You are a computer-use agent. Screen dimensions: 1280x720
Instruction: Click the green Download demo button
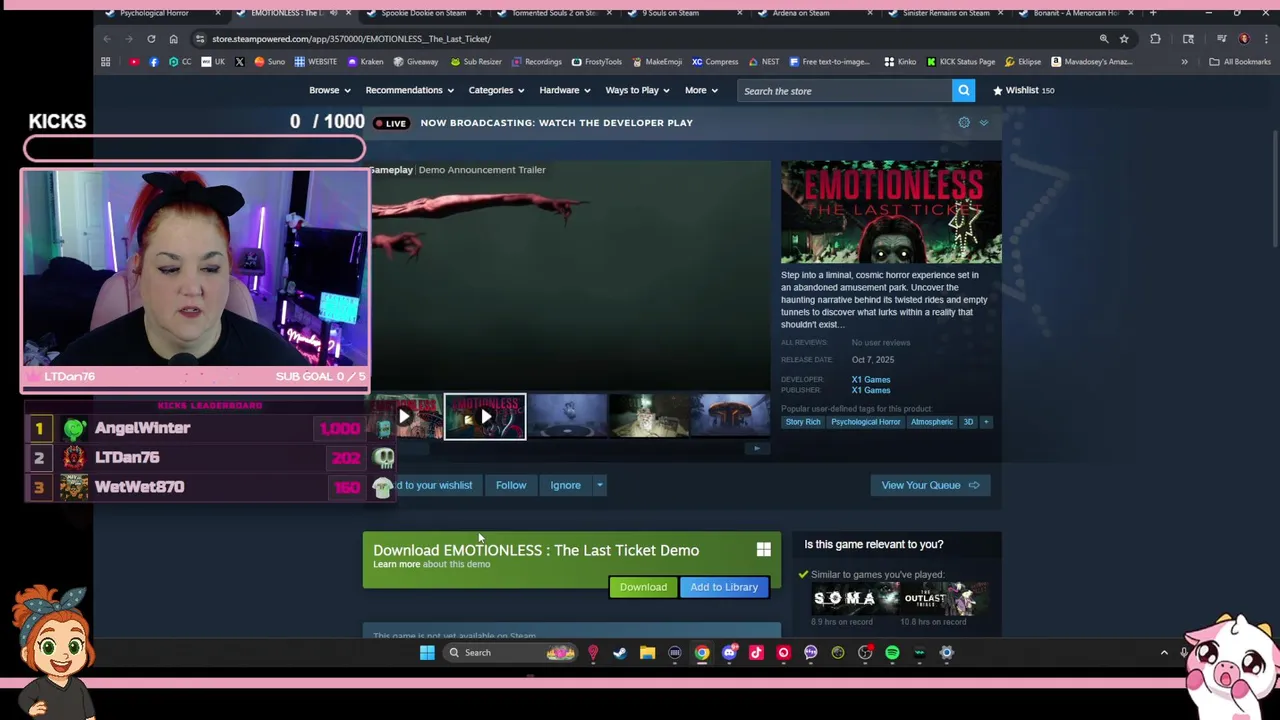click(643, 587)
